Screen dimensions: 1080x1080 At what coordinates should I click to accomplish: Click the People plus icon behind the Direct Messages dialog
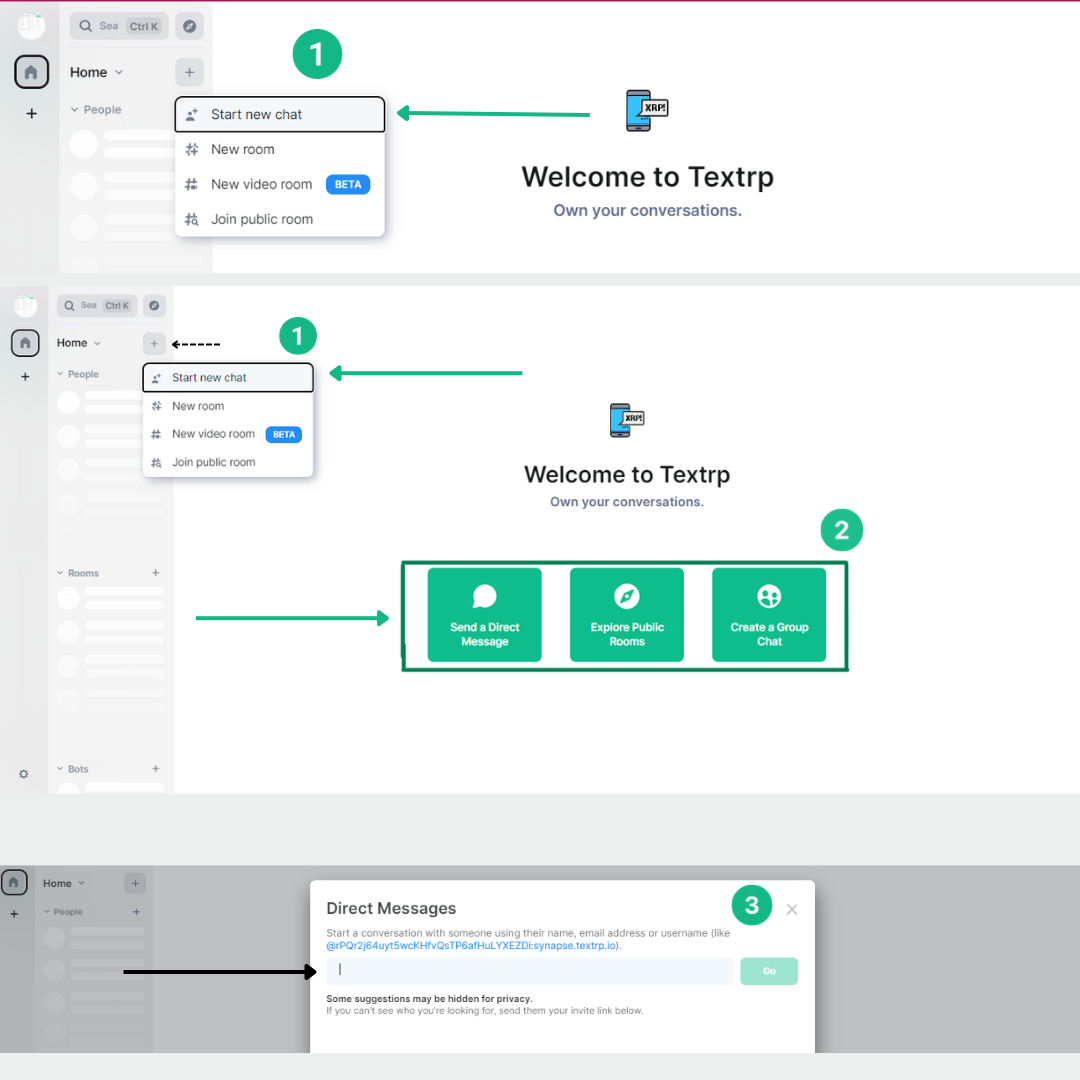pyautogui.click(x=136, y=912)
